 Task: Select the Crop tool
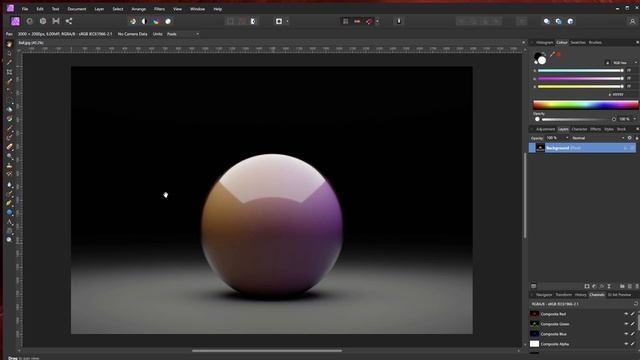(x=9, y=72)
